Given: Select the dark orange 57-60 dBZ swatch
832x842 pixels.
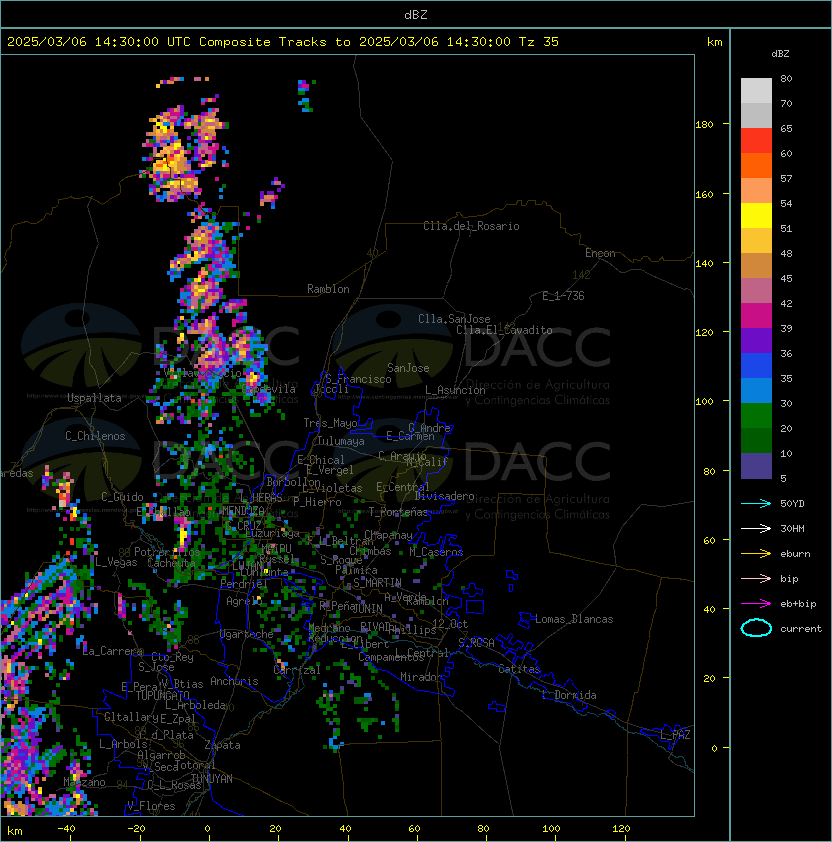Looking at the screenshot, I should [x=756, y=165].
